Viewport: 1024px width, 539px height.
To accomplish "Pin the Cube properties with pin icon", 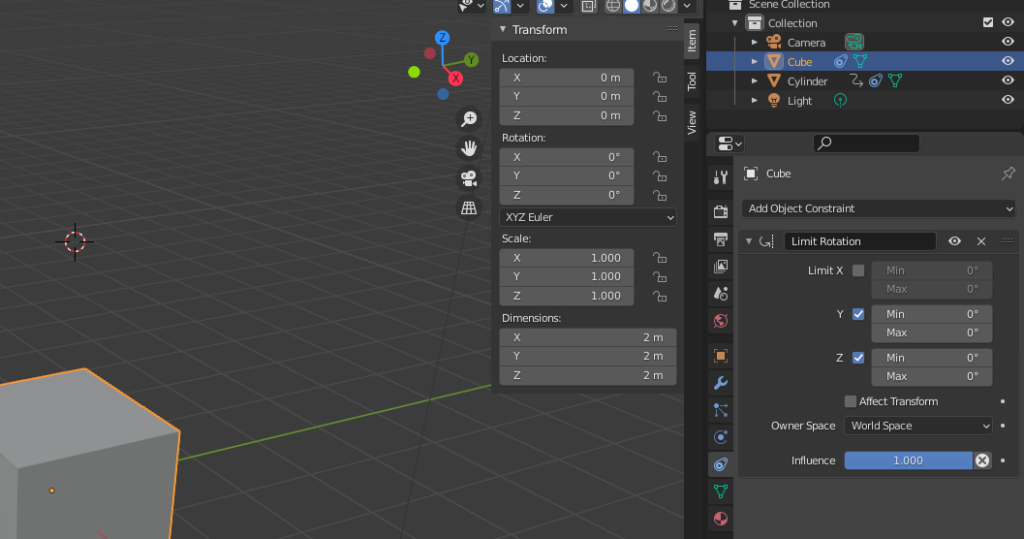I will [1008, 174].
